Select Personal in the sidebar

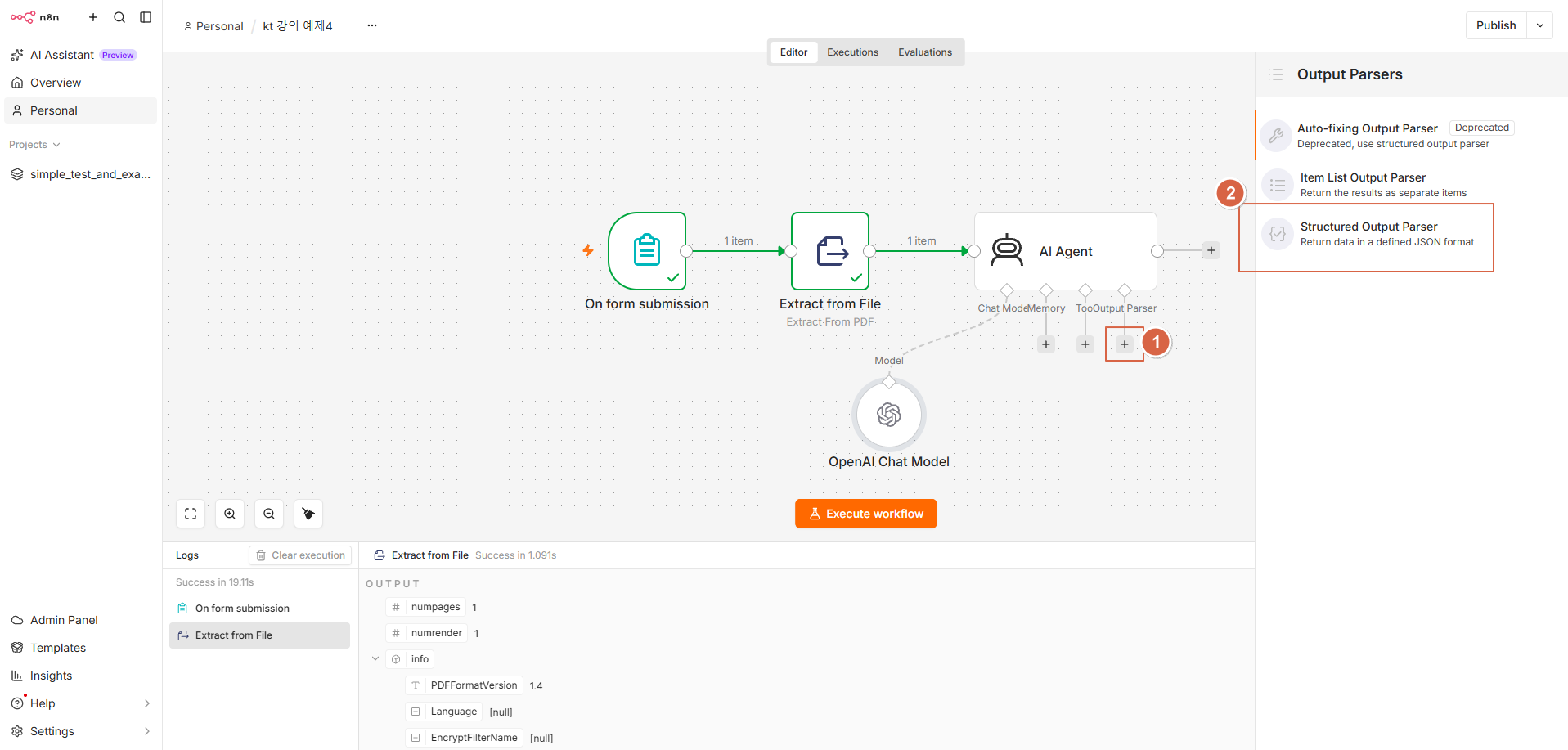coord(80,110)
